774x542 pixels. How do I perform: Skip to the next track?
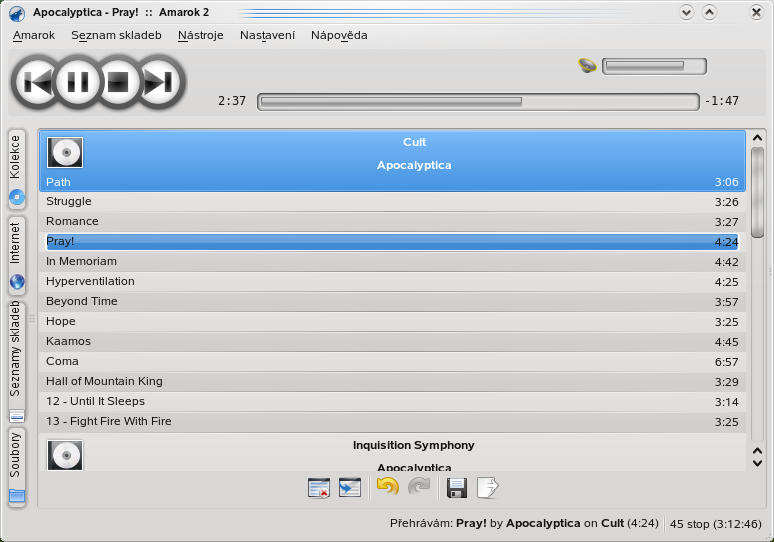click(x=159, y=82)
